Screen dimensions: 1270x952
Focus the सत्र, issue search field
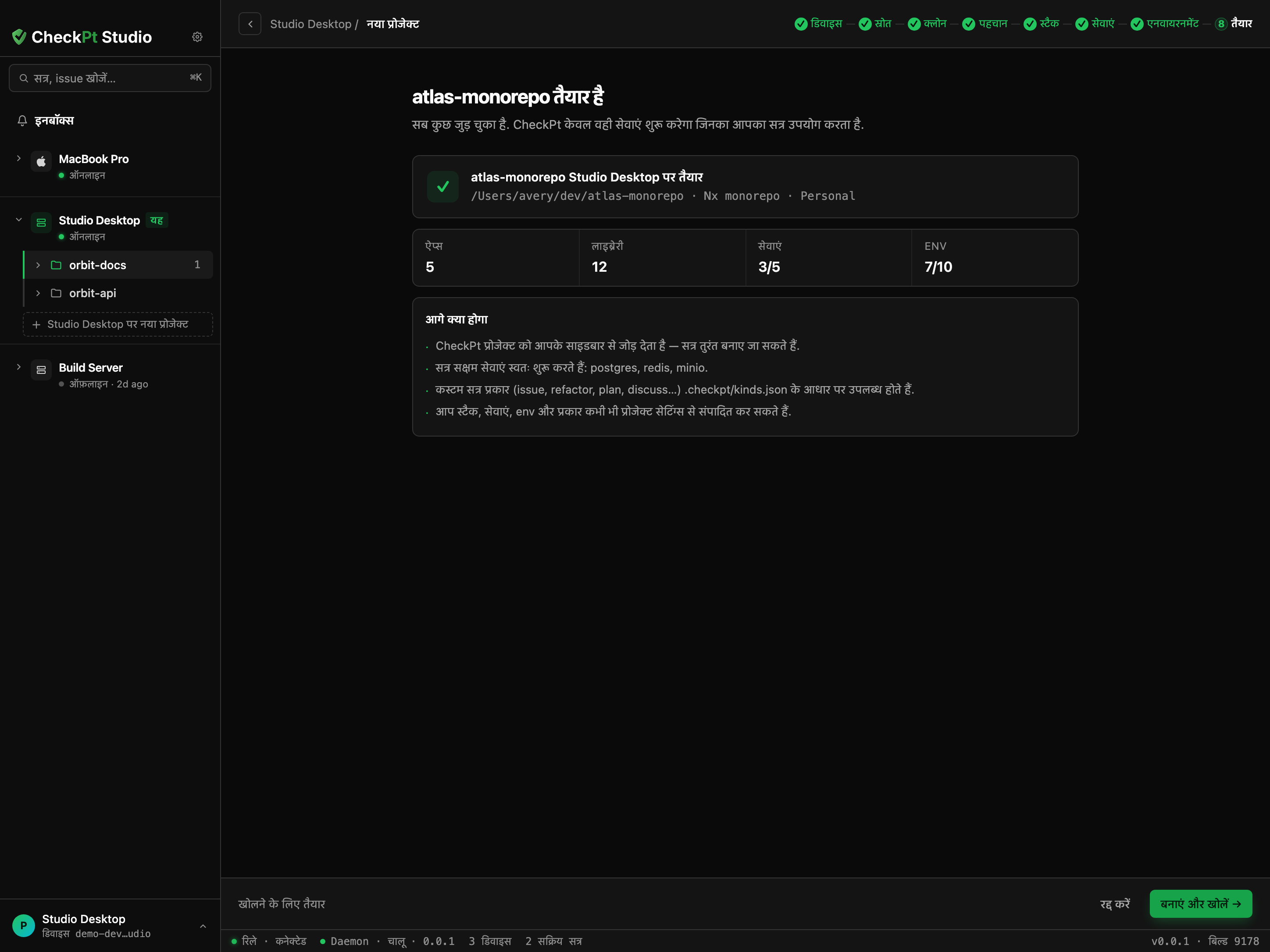[x=110, y=78]
